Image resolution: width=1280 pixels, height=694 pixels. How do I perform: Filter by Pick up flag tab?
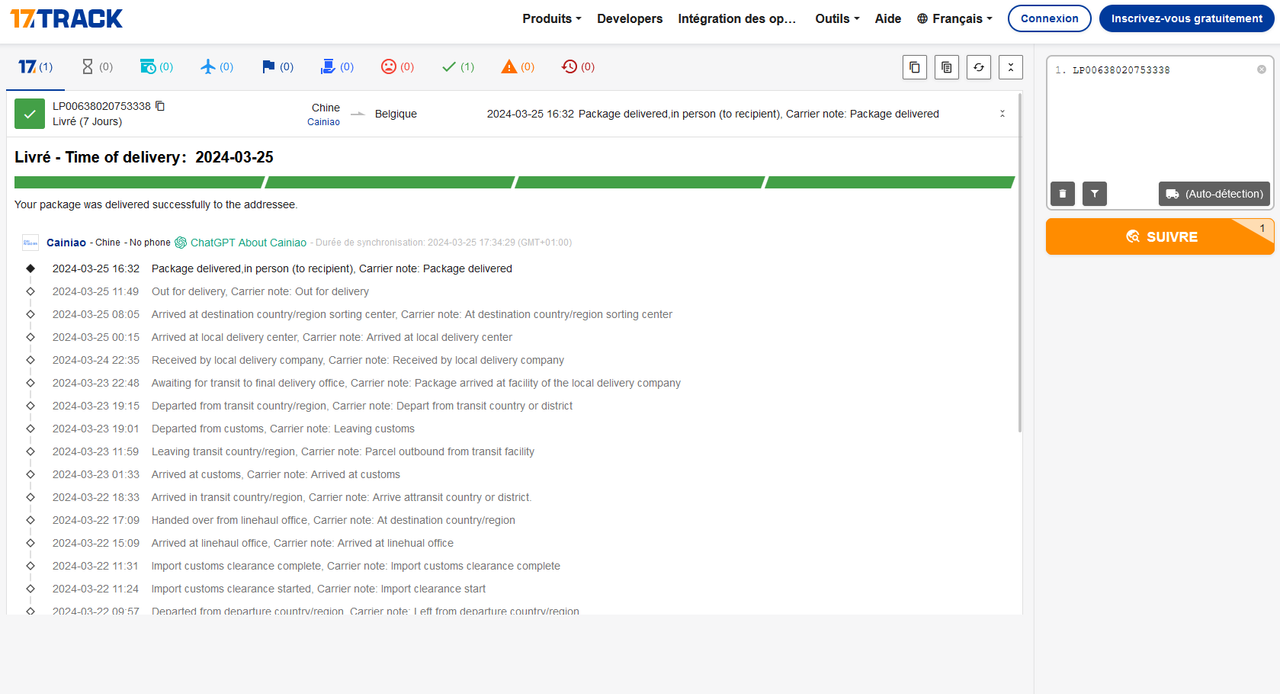(277, 67)
